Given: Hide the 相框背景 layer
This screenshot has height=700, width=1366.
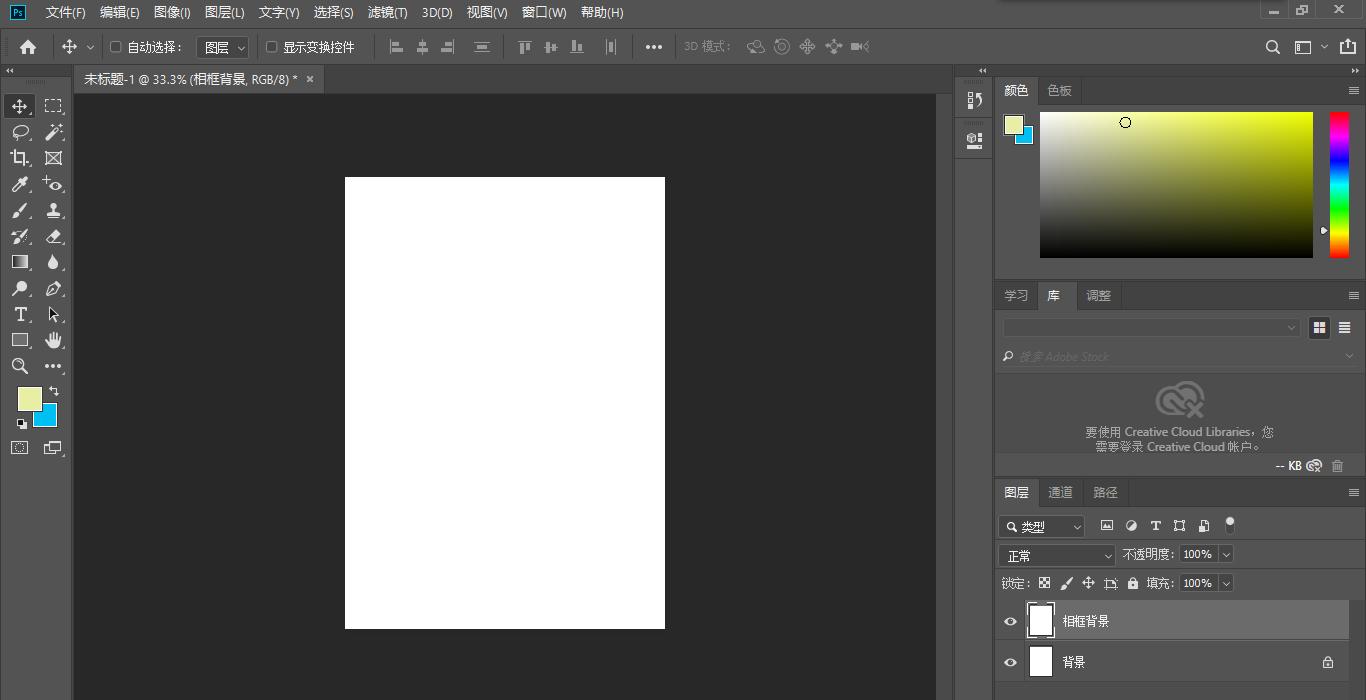Looking at the screenshot, I should [1010, 621].
